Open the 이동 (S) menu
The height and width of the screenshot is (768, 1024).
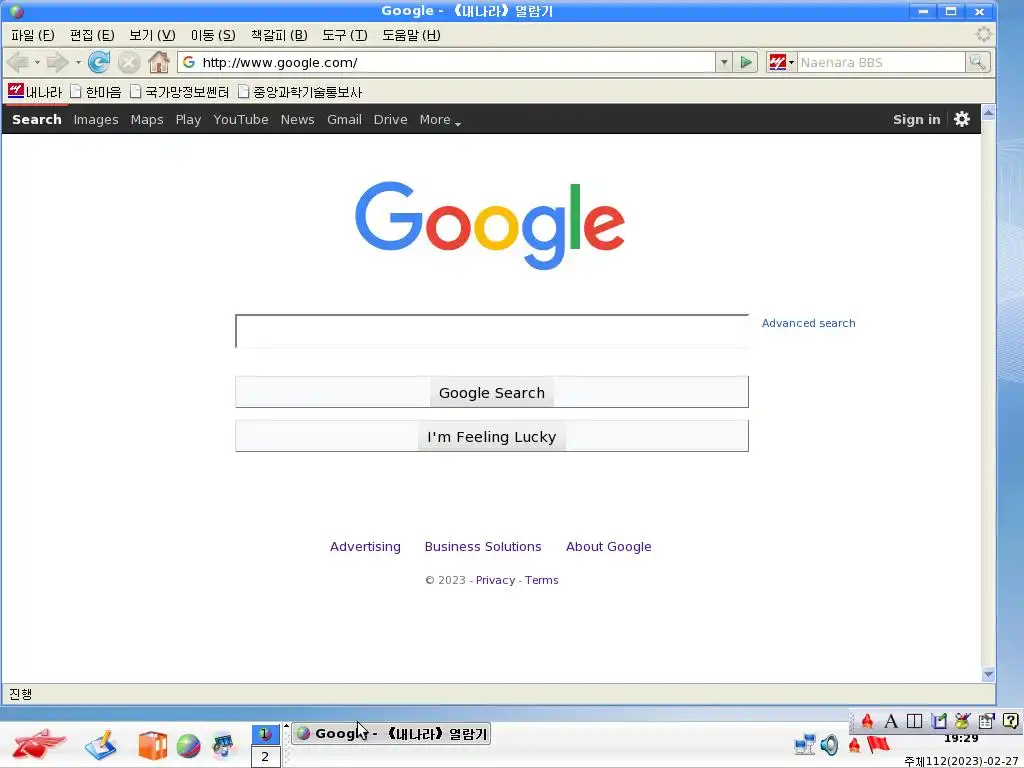pyautogui.click(x=213, y=35)
